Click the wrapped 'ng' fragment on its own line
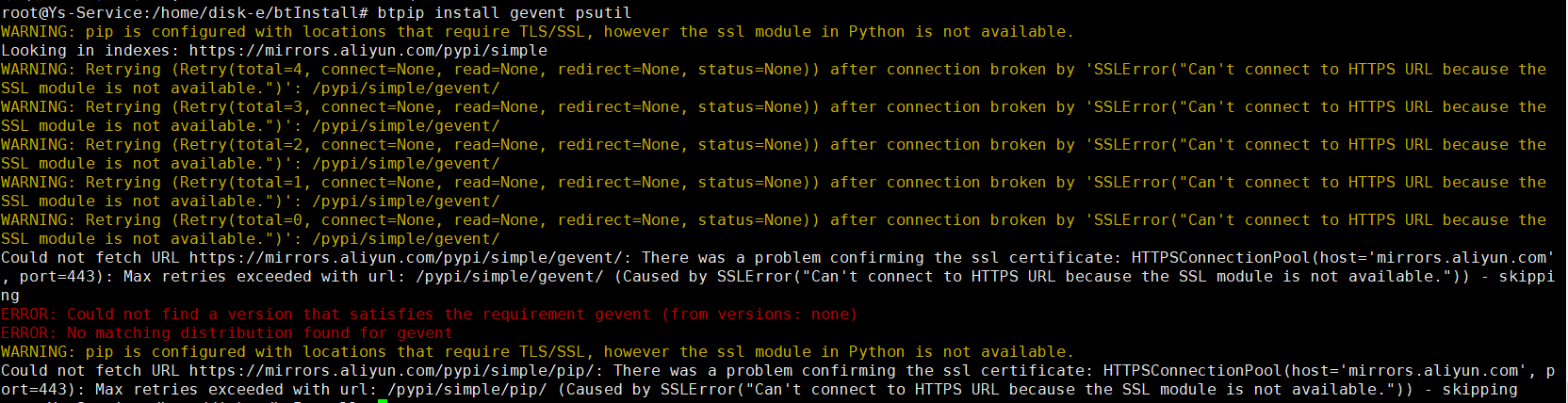The image size is (1568, 403). pyautogui.click(x=10, y=295)
